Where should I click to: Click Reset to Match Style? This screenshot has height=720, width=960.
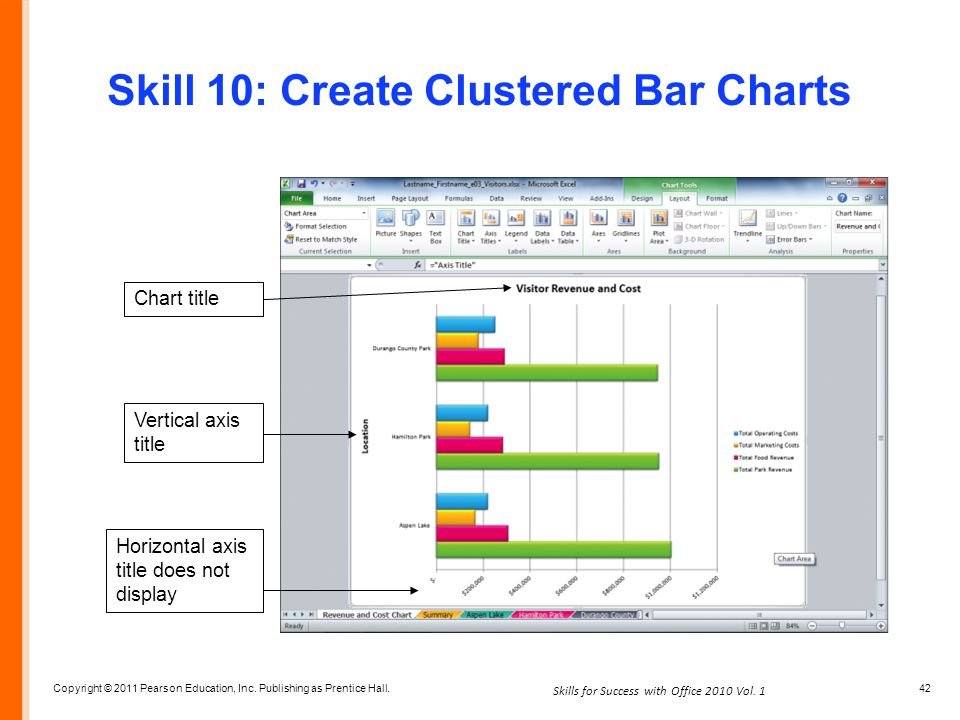point(320,239)
